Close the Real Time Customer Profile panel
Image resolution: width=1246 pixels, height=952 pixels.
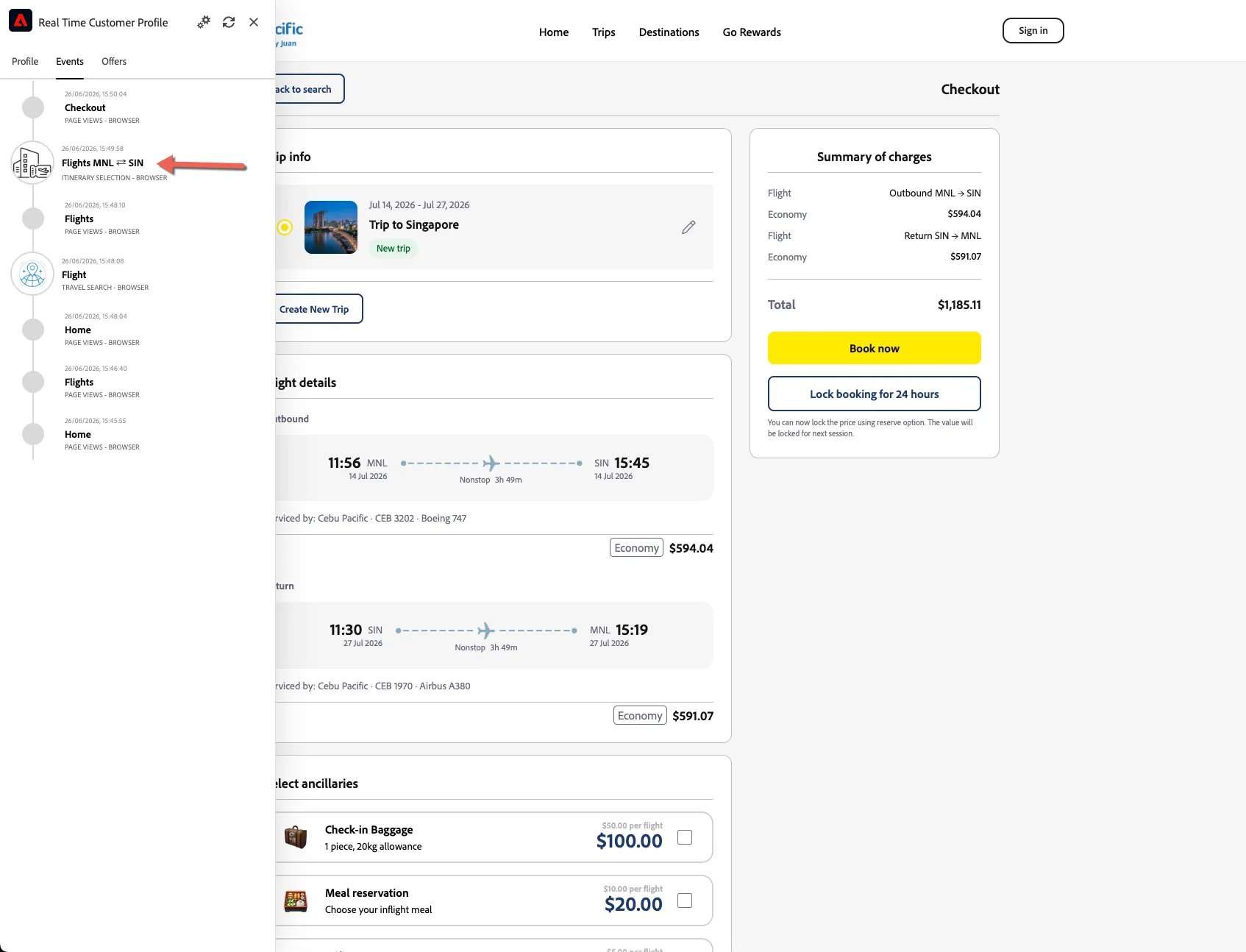click(254, 22)
